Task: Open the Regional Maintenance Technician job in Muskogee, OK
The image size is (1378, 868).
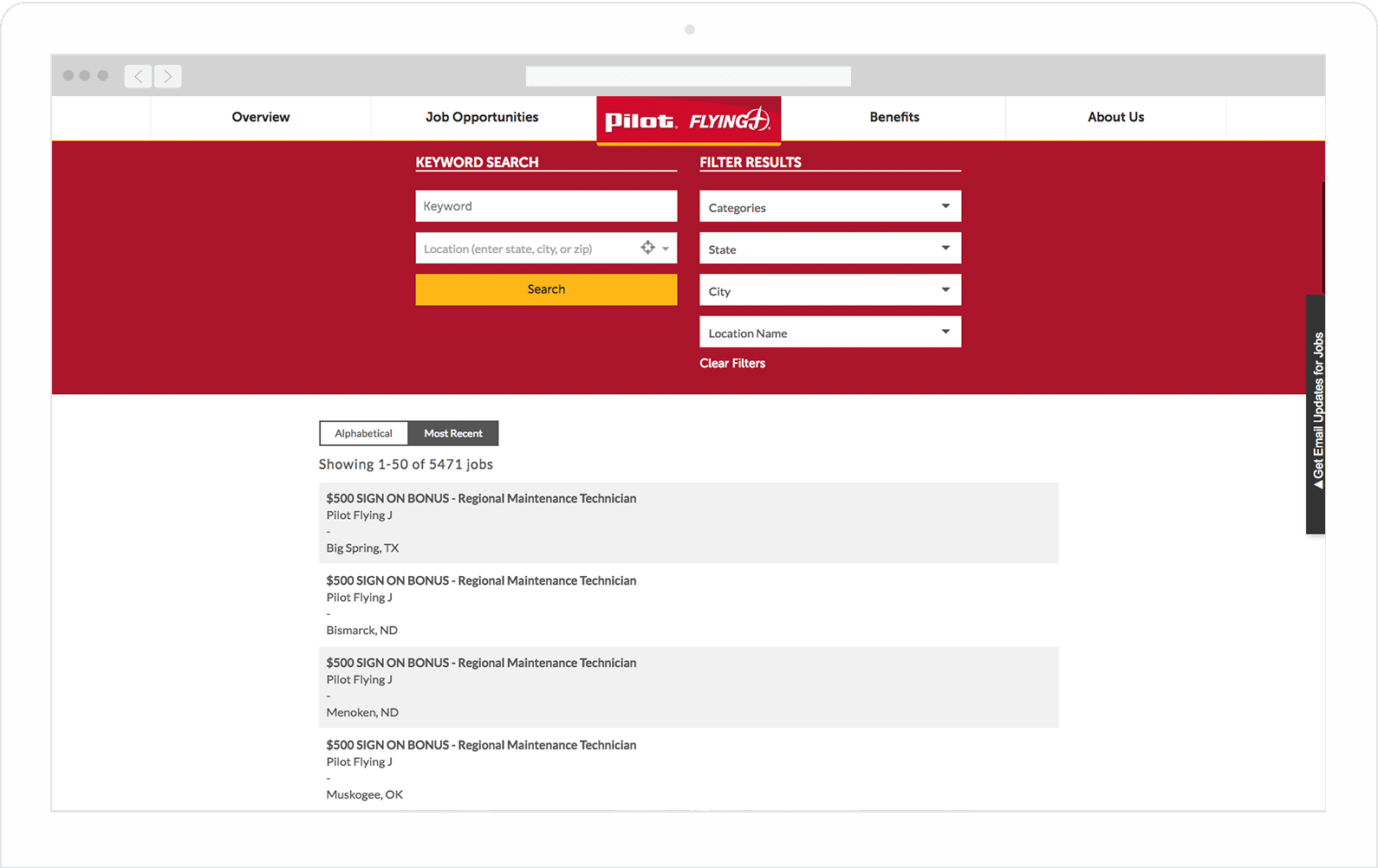Action: click(x=481, y=745)
